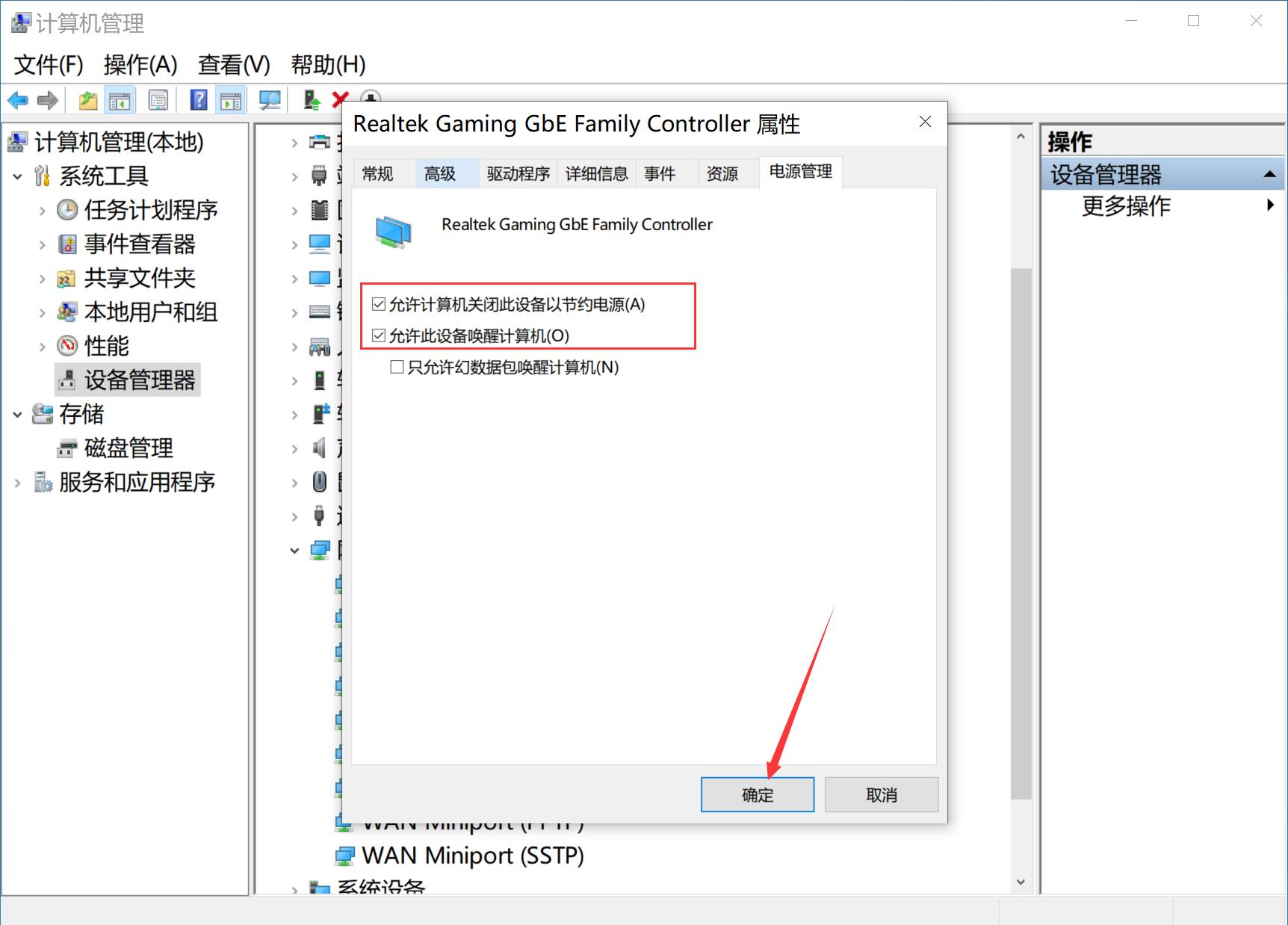Expand the 共享文件夹 node
Image resolution: width=1288 pixels, height=925 pixels.
point(43,279)
